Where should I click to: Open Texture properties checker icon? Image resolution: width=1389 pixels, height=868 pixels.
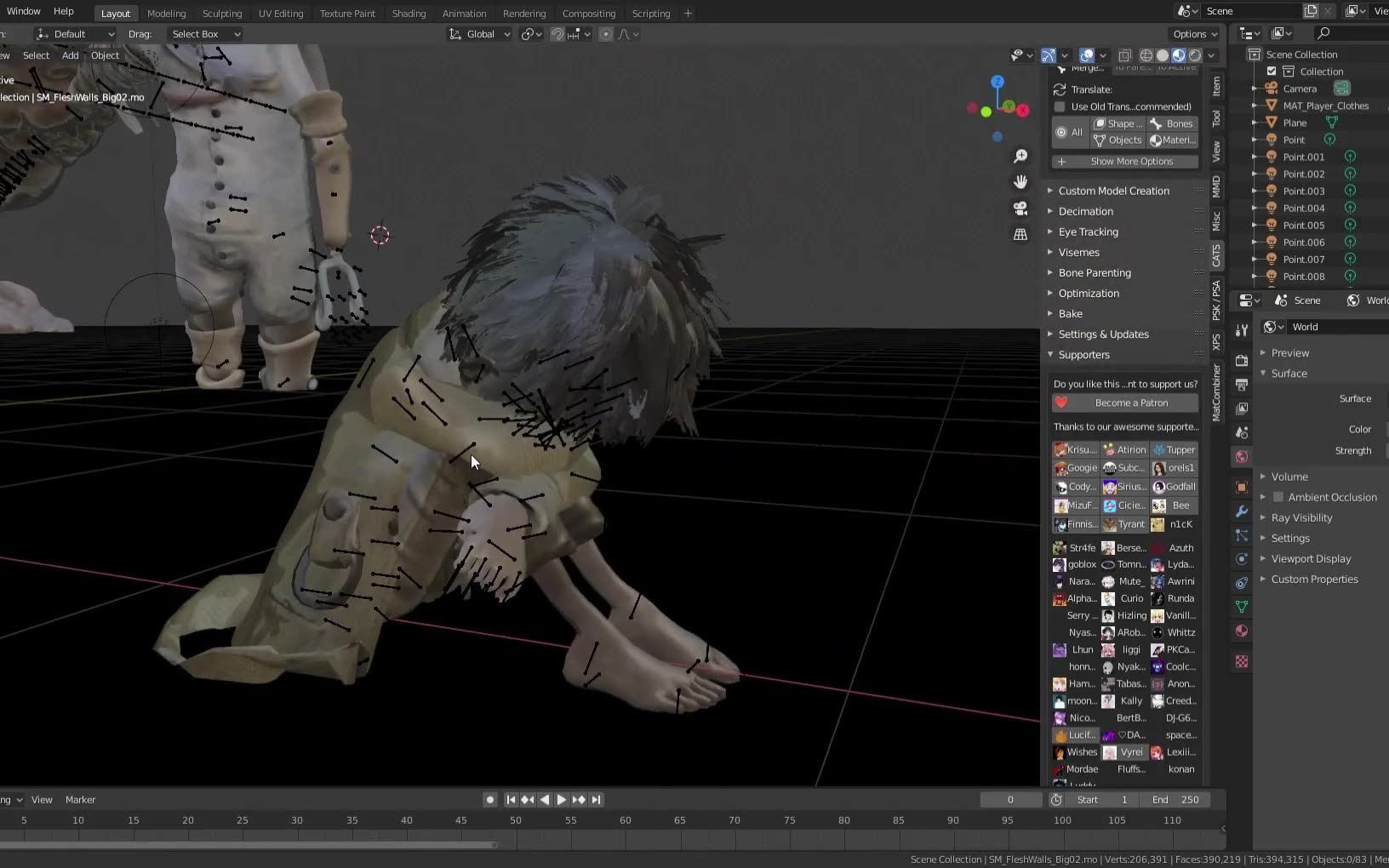click(x=1242, y=661)
